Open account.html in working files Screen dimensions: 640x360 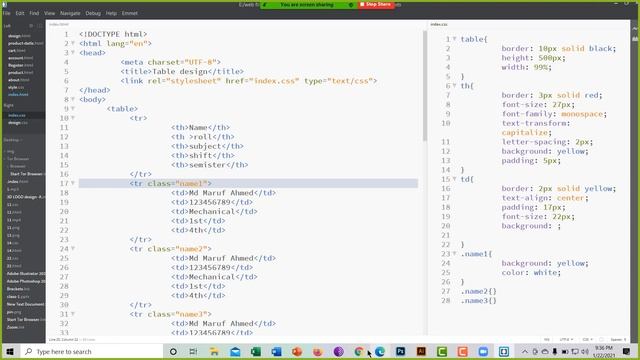pyautogui.click(x=20, y=58)
